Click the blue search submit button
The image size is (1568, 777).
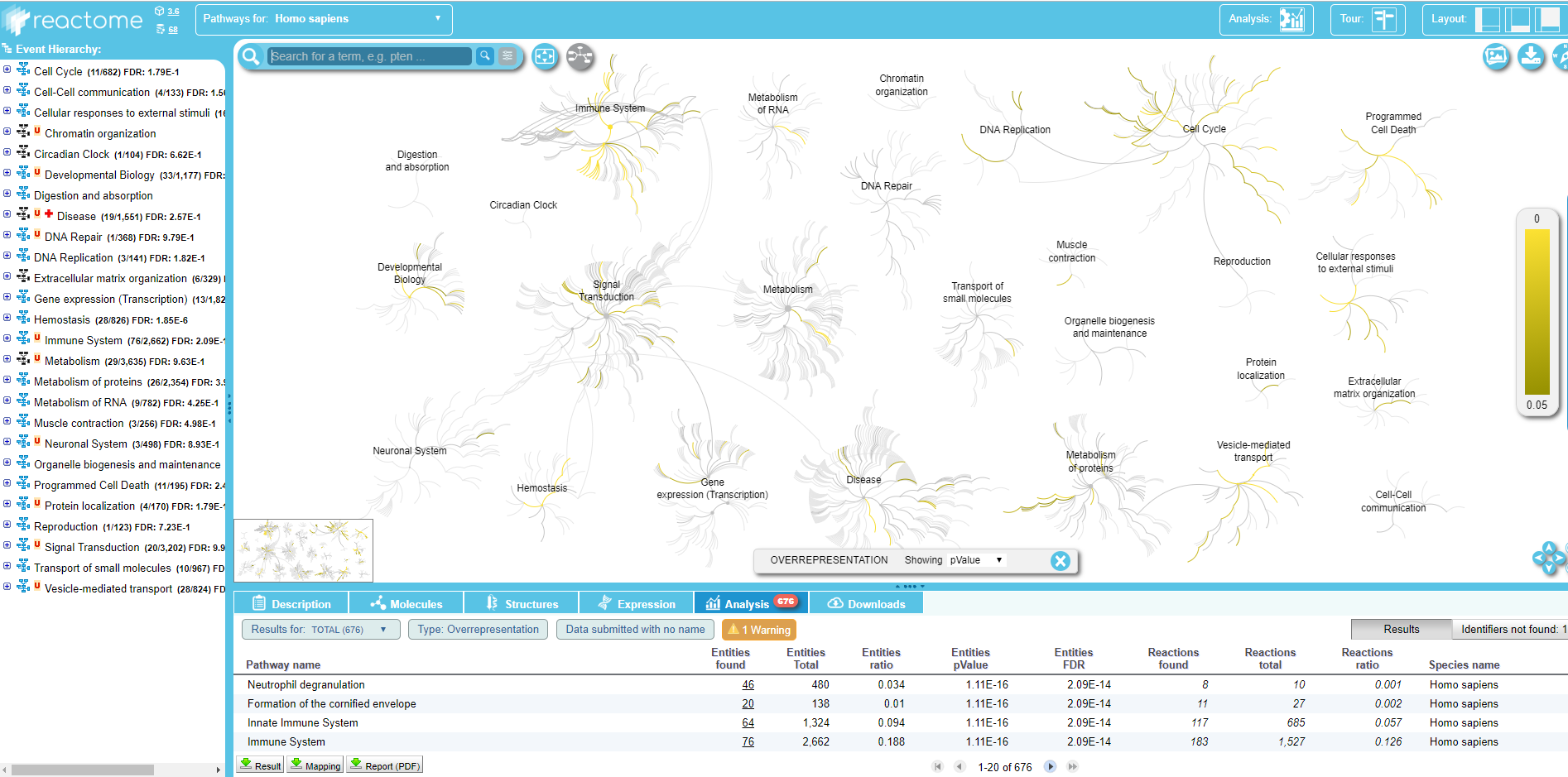[485, 55]
